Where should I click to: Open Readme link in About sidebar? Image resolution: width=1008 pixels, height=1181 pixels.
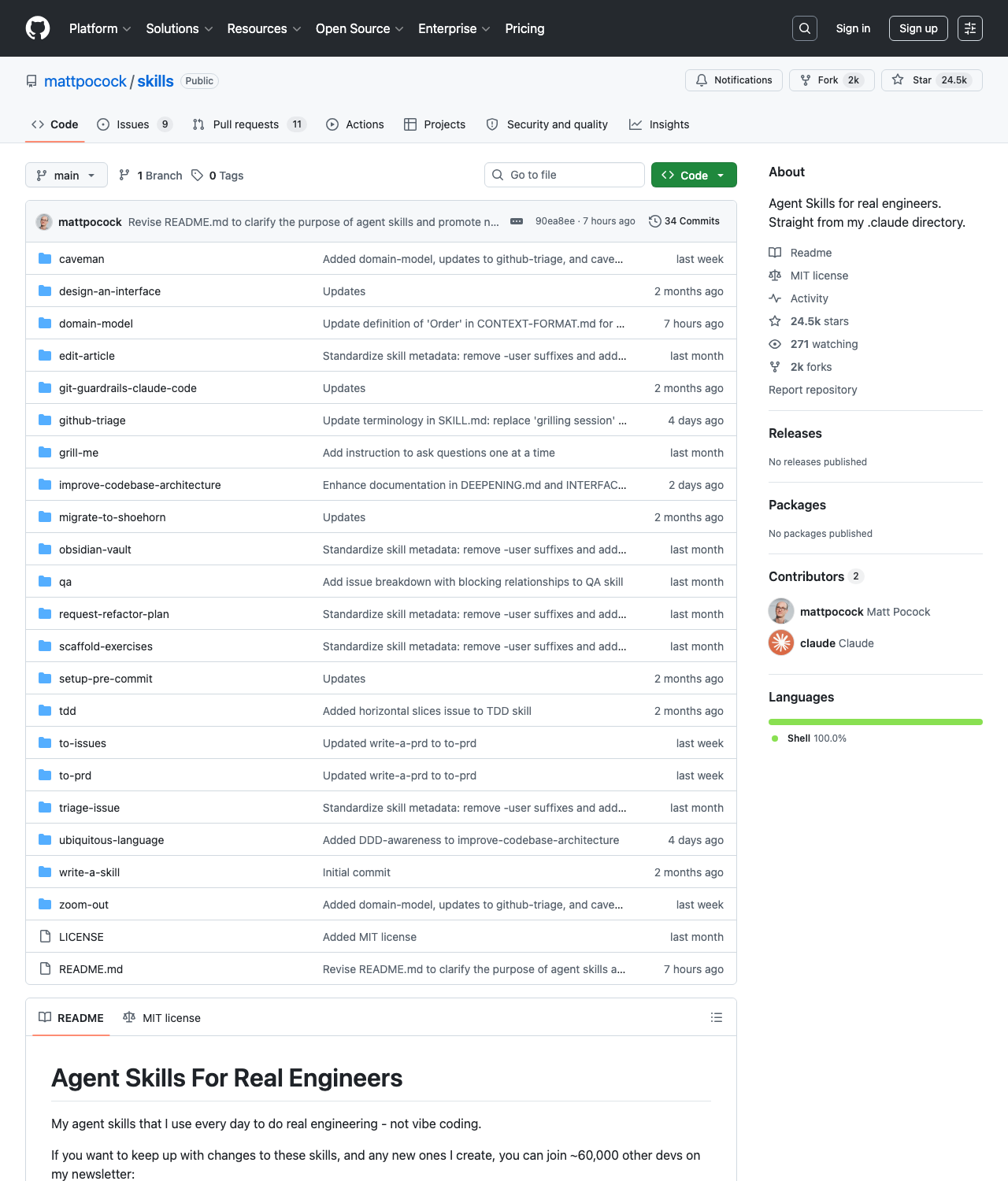tap(800, 253)
